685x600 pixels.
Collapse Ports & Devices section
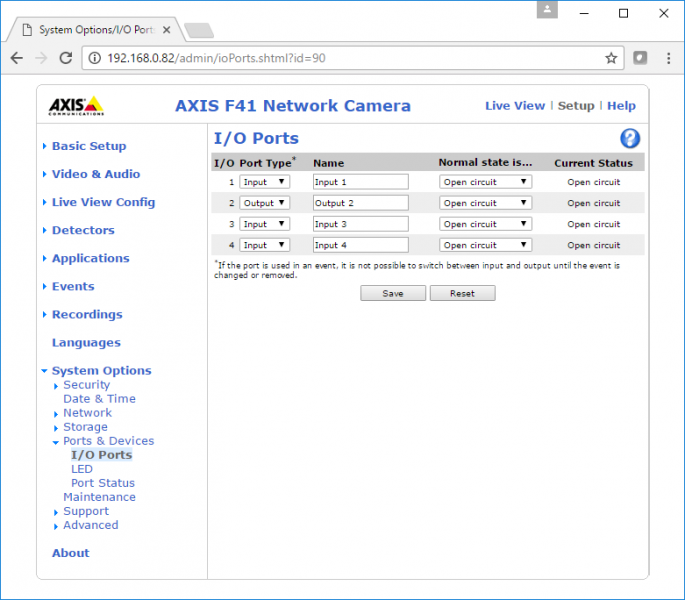(108, 440)
